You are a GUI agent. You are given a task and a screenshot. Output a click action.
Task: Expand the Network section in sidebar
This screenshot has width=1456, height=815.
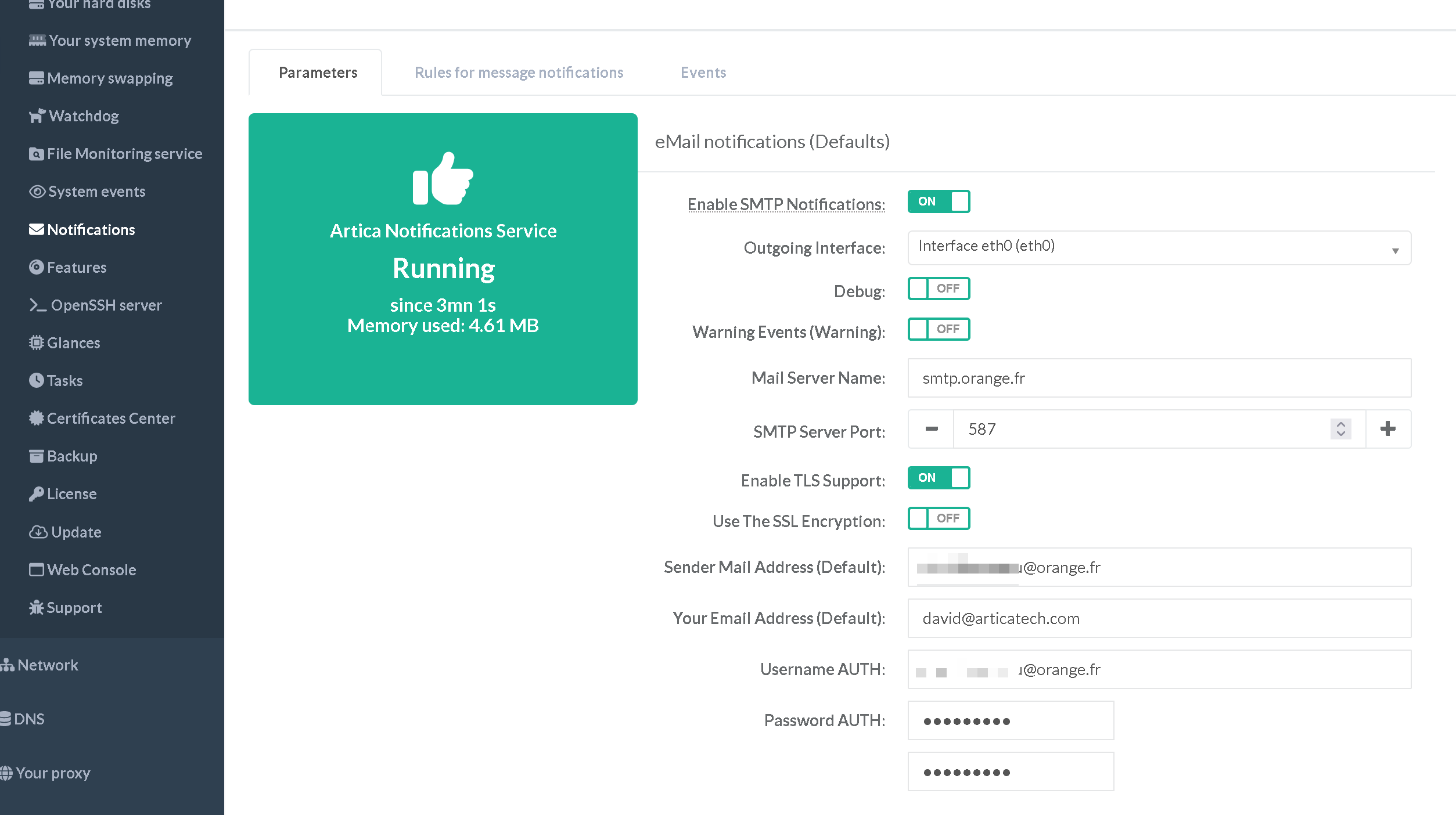46,665
